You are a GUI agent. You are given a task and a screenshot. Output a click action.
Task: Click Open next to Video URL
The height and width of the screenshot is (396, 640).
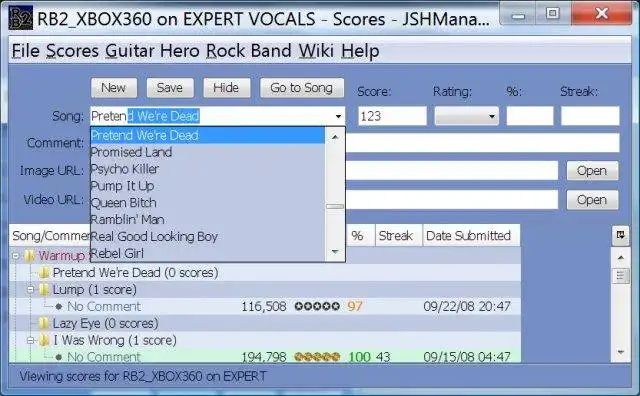tap(592, 200)
